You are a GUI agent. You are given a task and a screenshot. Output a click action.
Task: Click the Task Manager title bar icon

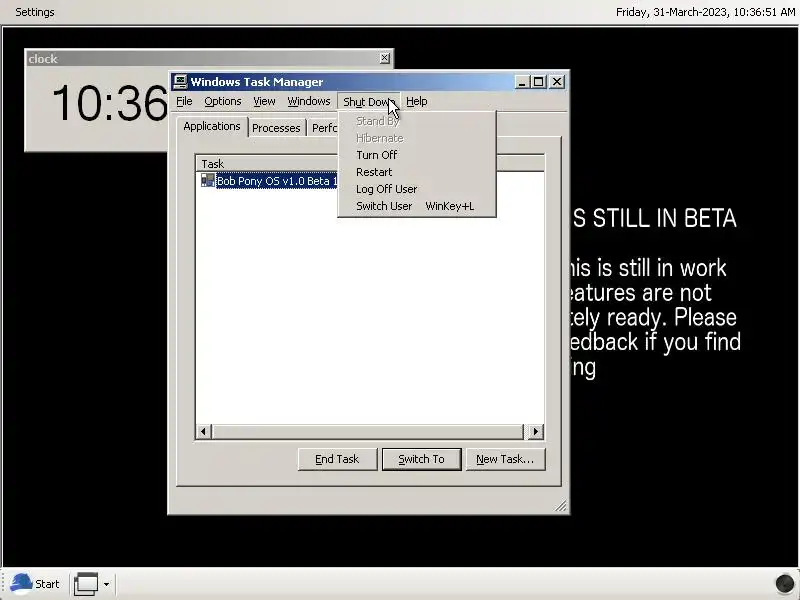(x=180, y=82)
